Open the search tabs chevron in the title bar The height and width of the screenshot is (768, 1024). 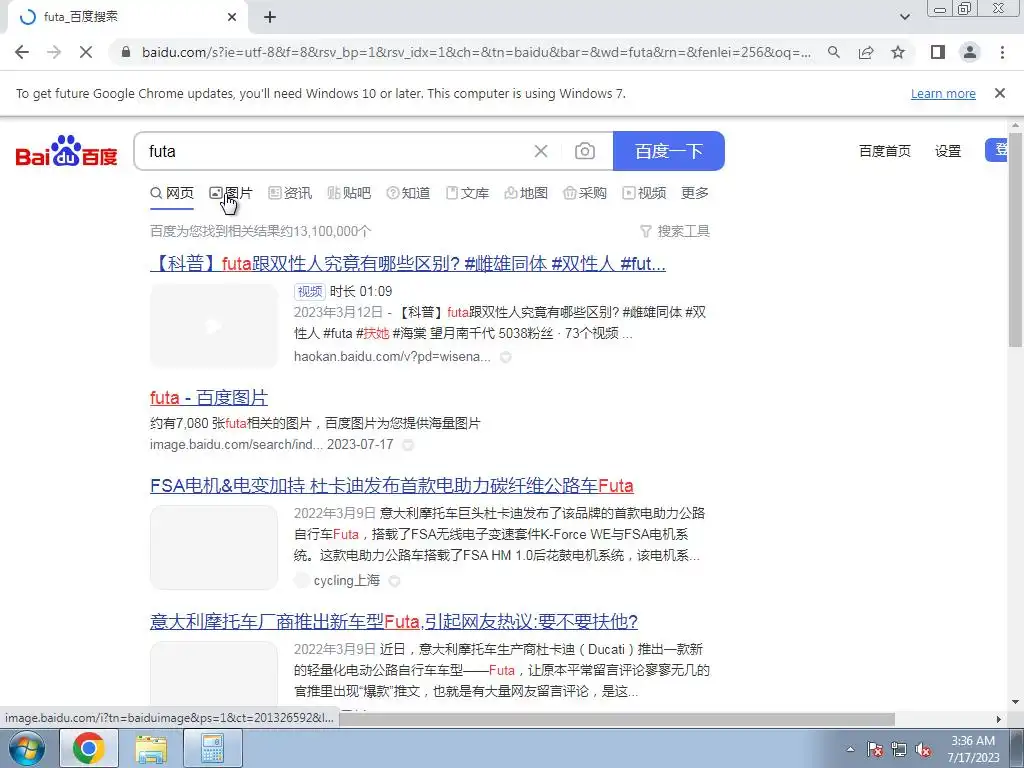click(904, 17)
